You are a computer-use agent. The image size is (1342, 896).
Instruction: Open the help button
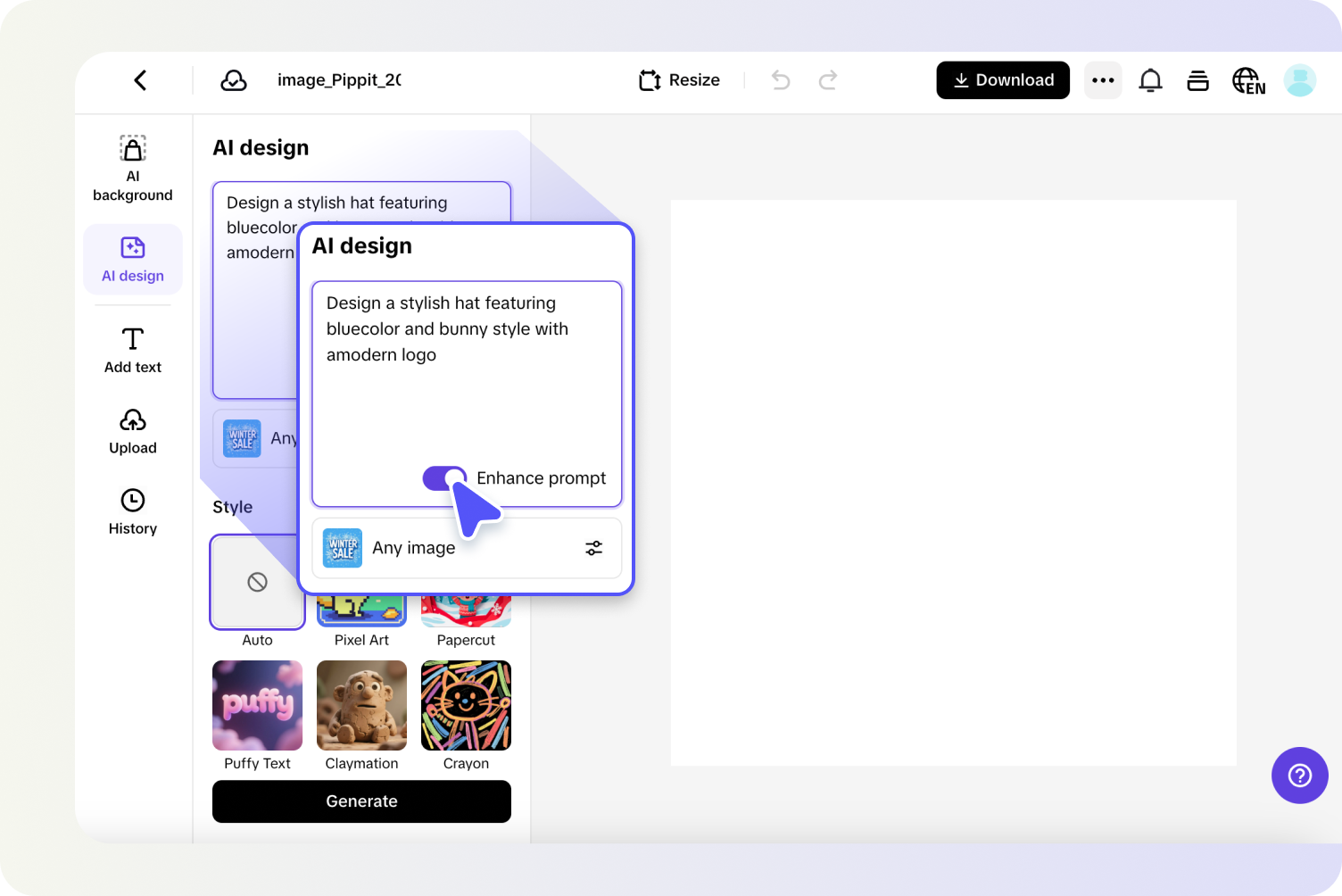pos(1299,775)
